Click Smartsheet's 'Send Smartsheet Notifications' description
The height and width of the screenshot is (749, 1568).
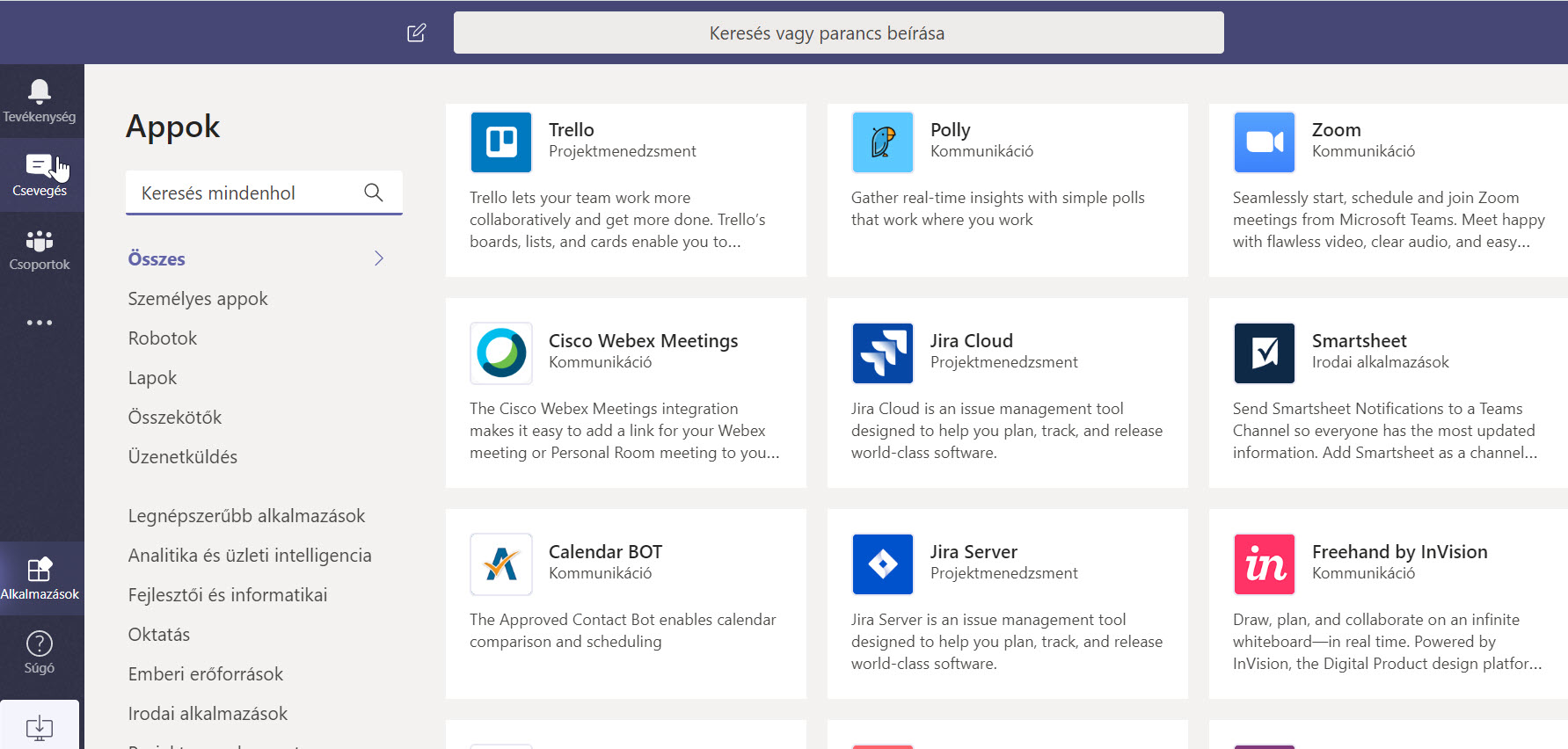[x=1385, y=431]
